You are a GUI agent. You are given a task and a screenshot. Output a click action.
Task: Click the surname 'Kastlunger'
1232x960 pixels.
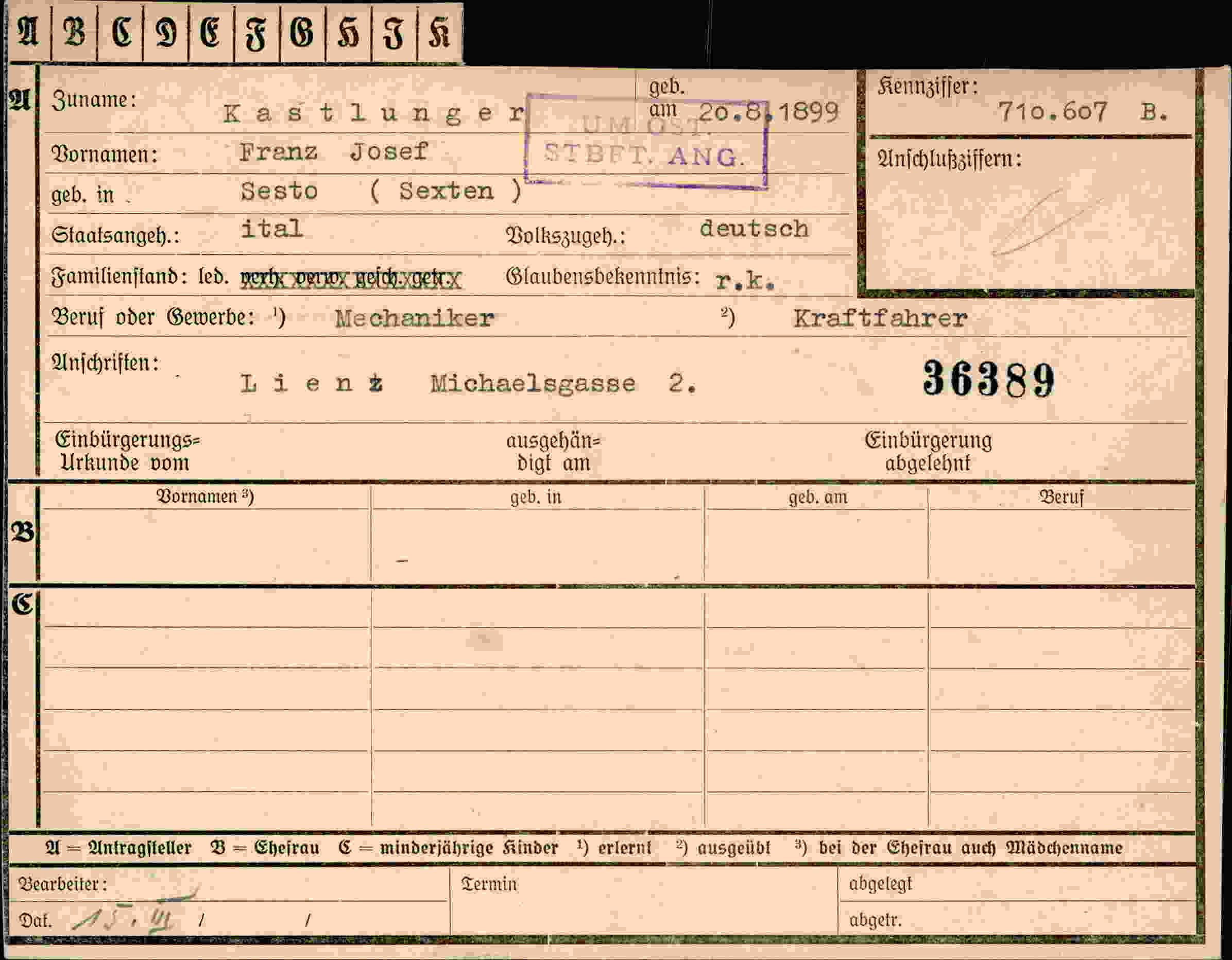(374, 114)
